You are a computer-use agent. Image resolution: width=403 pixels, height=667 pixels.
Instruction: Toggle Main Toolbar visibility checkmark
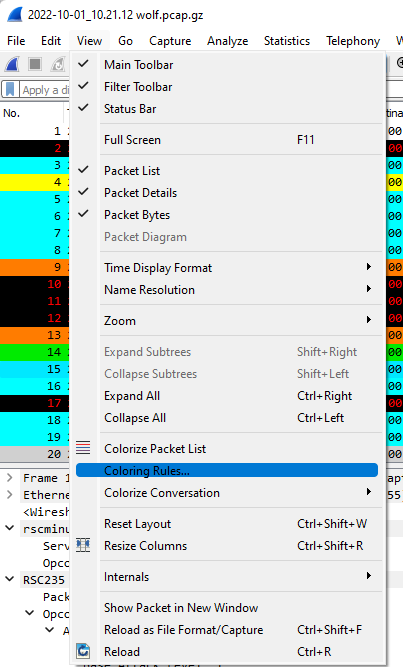[83, 64]
